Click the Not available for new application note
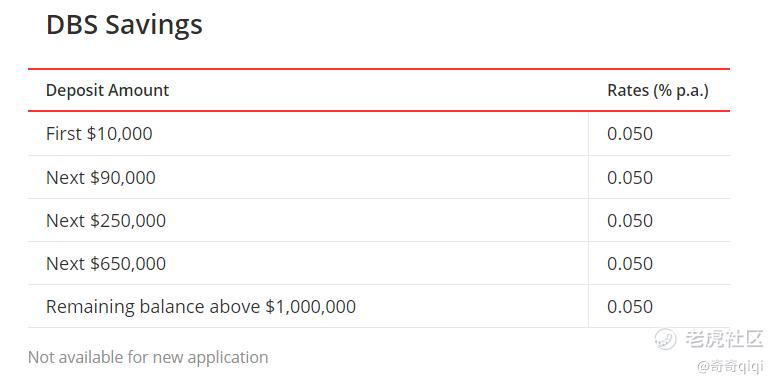 (148, 357)
